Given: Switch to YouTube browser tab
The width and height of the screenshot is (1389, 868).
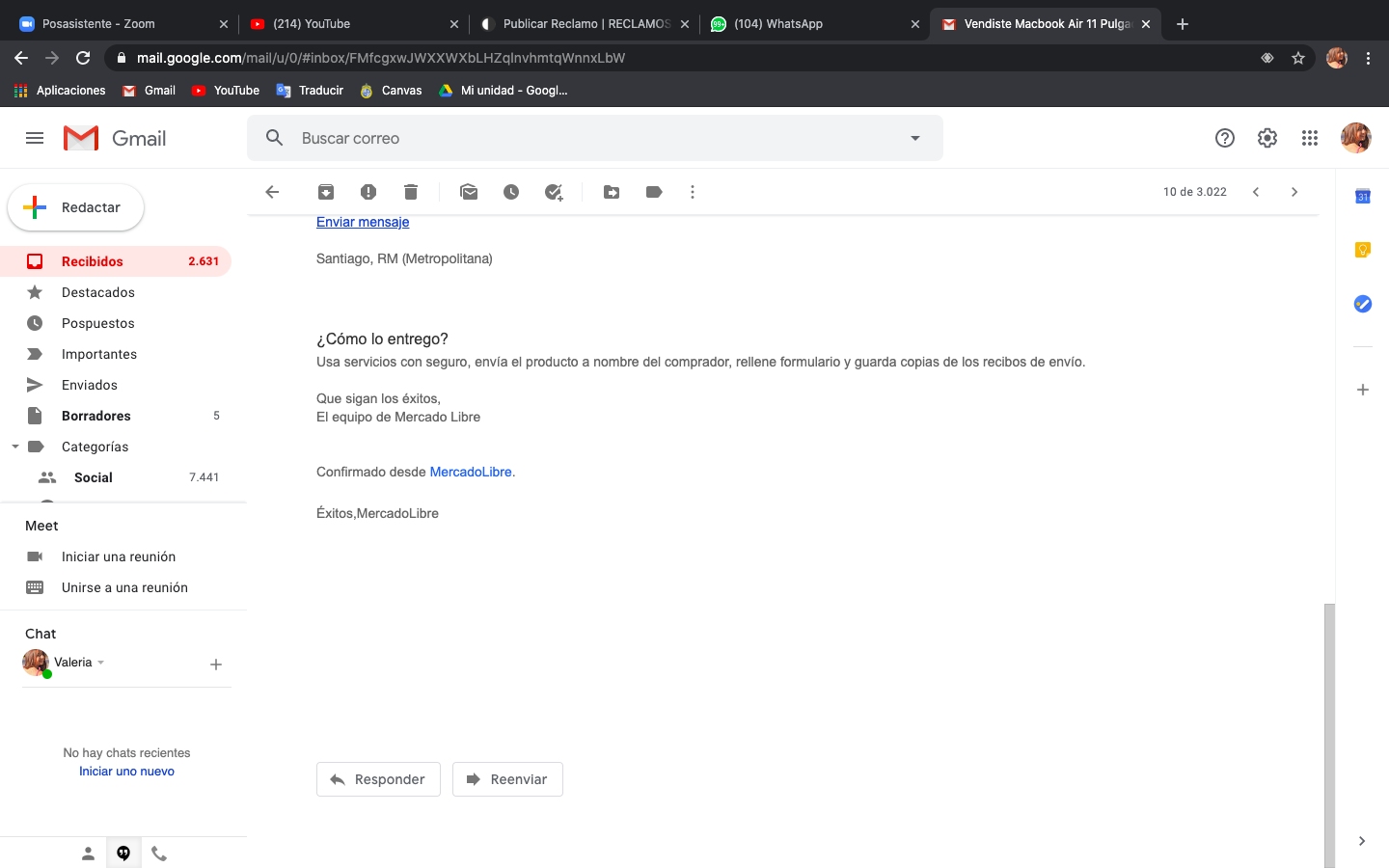Looking at the screenshot, I should click(352, 24).
